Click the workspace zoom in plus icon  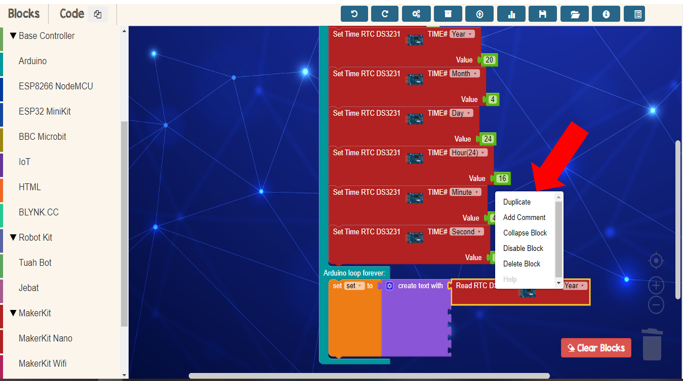point(656,286)
